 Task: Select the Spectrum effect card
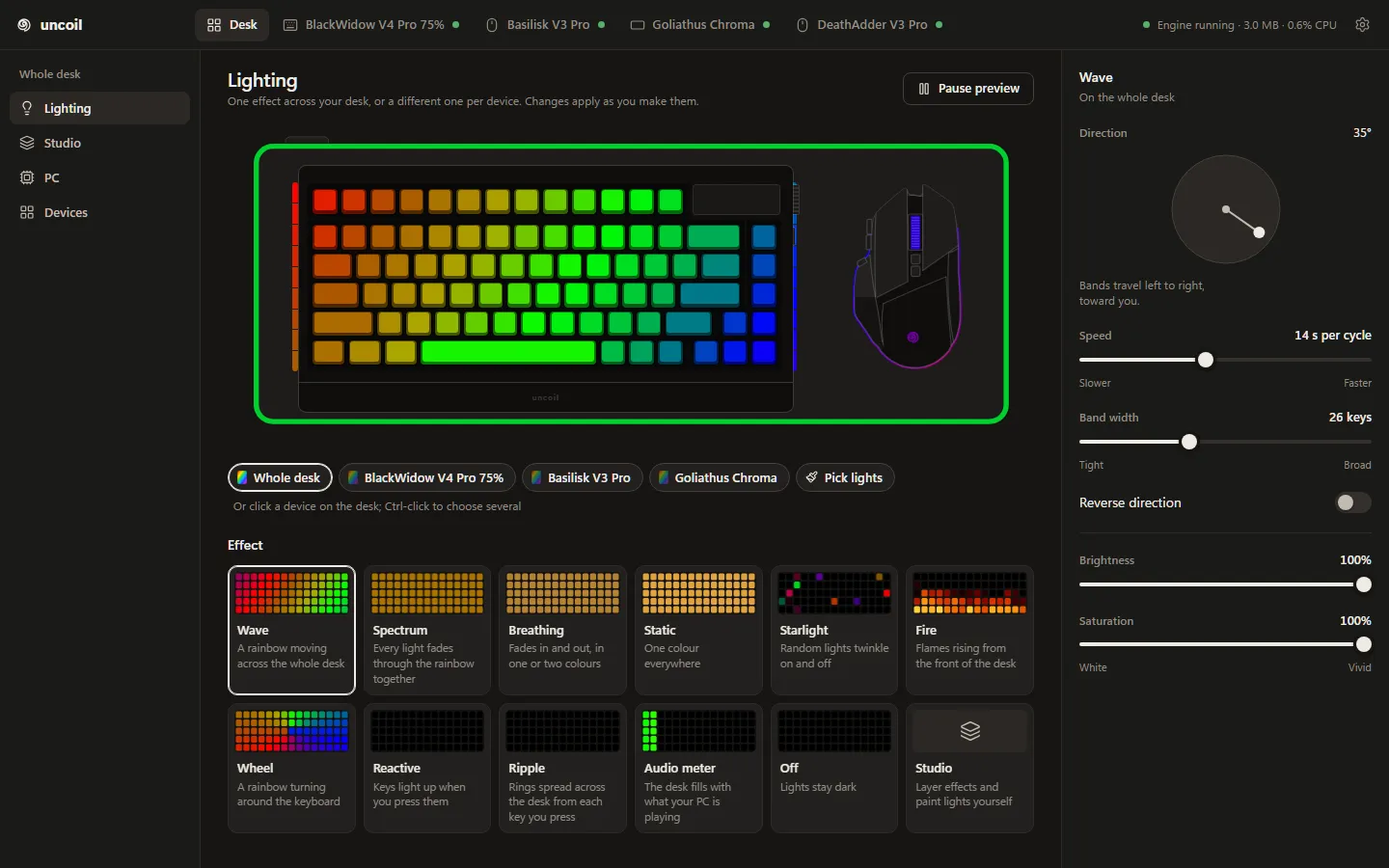tap(427, 630)
